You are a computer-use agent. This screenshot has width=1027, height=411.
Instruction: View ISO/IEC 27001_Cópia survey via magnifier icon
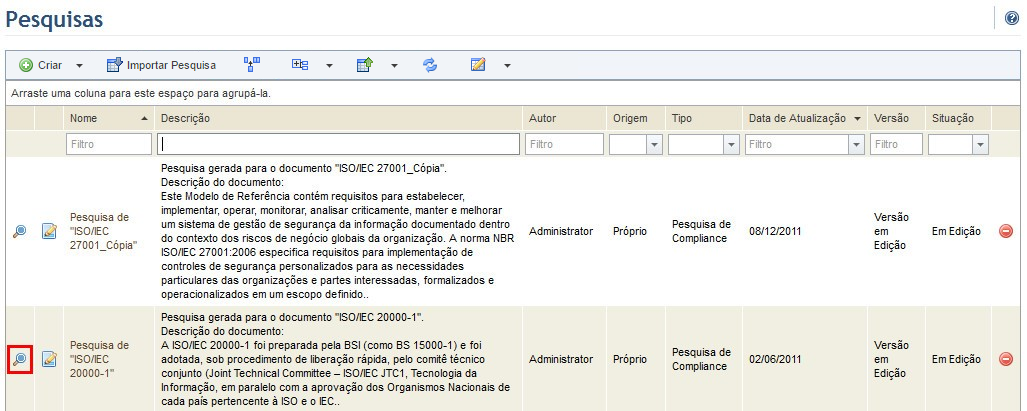click(20, 231)
